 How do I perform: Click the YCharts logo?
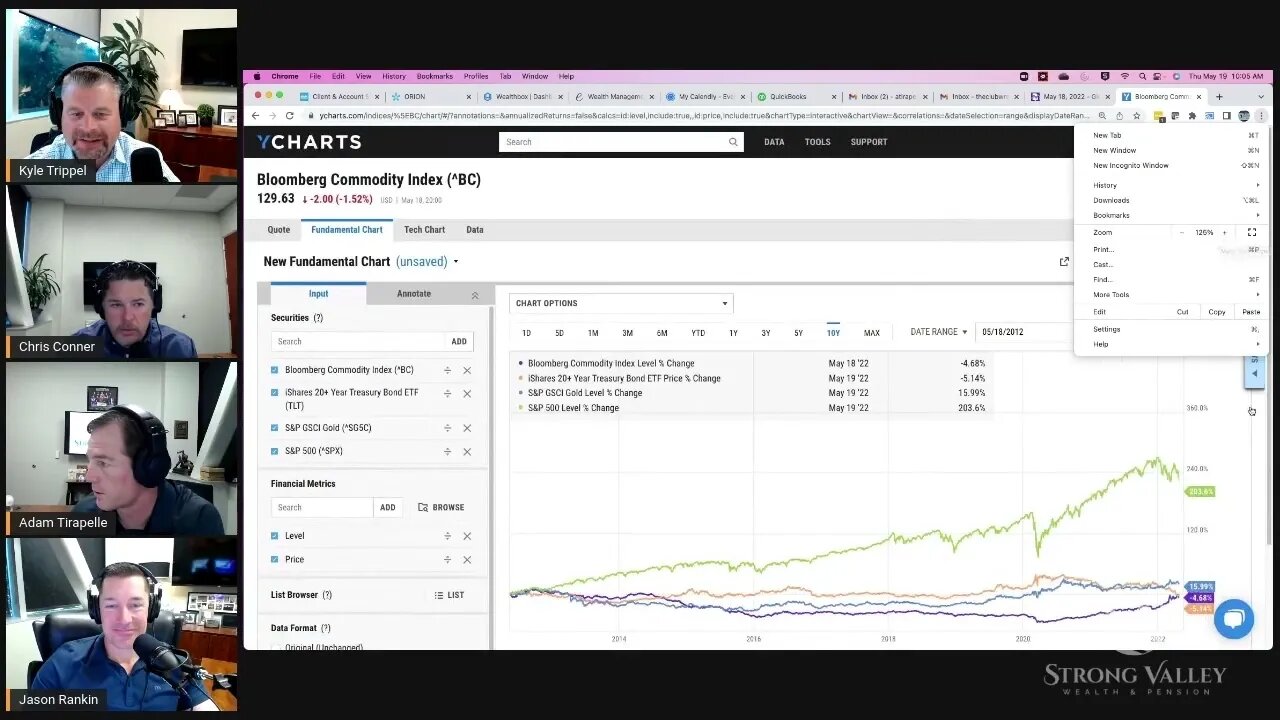(x=309, y=142)
